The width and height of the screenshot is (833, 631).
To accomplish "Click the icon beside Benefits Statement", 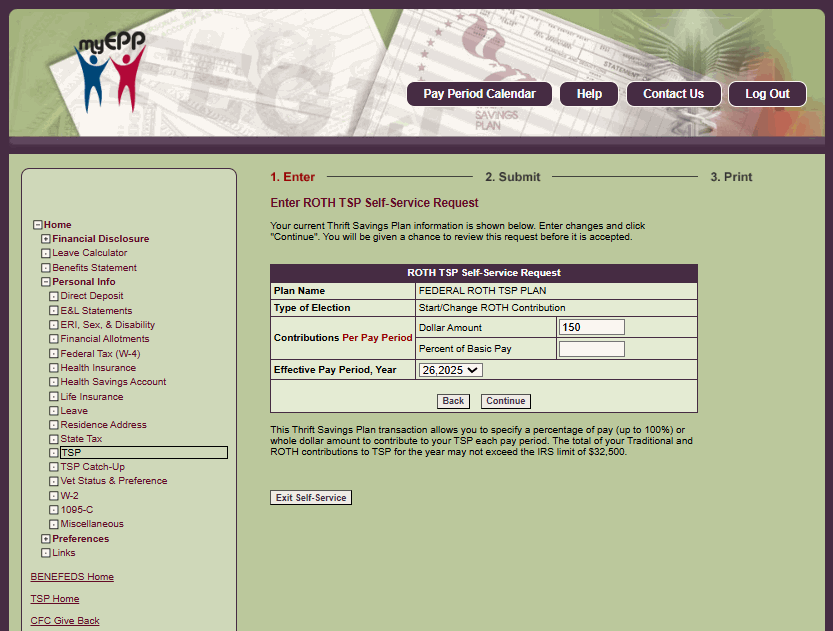I will click(x=46, y=268).
